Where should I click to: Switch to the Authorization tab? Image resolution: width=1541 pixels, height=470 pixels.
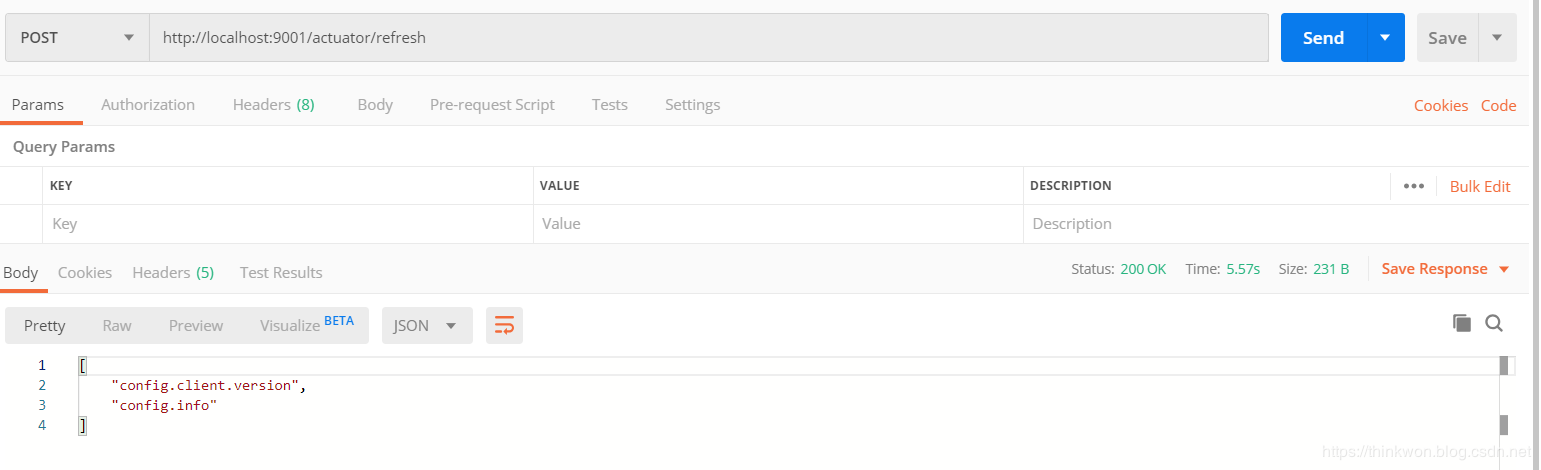[148, 105]
